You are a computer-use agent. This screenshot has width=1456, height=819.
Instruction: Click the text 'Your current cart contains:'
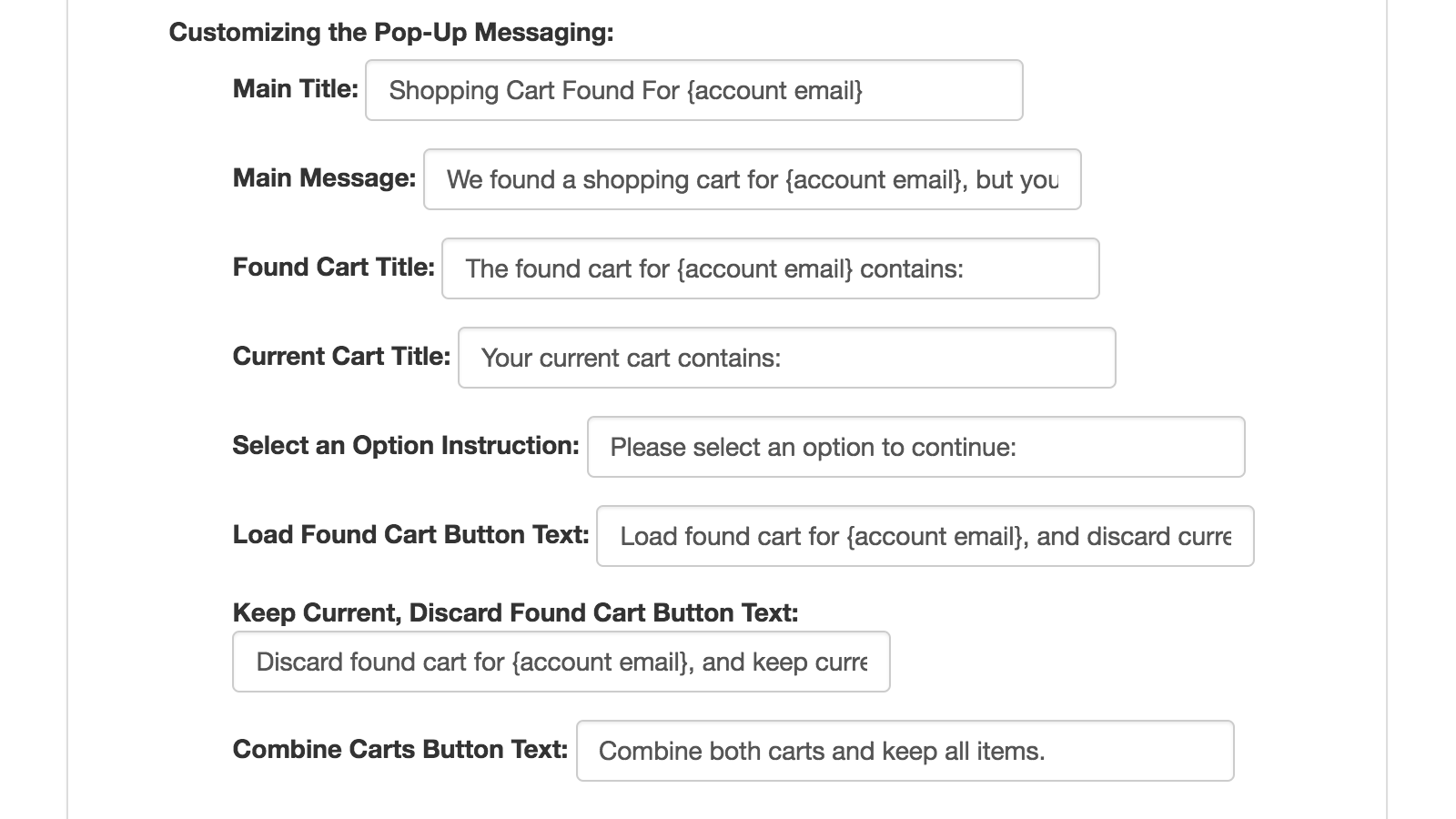click(632, 358)
